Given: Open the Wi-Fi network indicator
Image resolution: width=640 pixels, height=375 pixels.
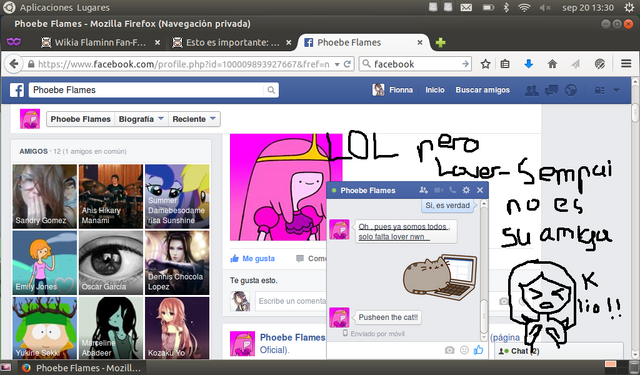Looking at the screenshot, I should click(x=524, y=7).
